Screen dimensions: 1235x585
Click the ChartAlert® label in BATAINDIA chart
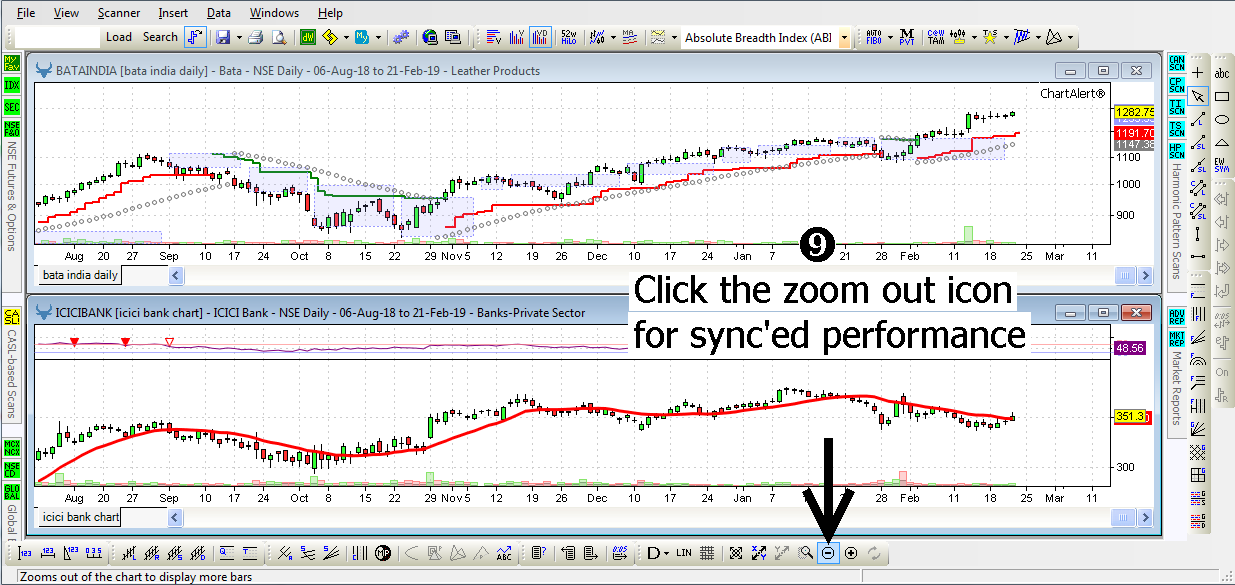point(1073,93)
